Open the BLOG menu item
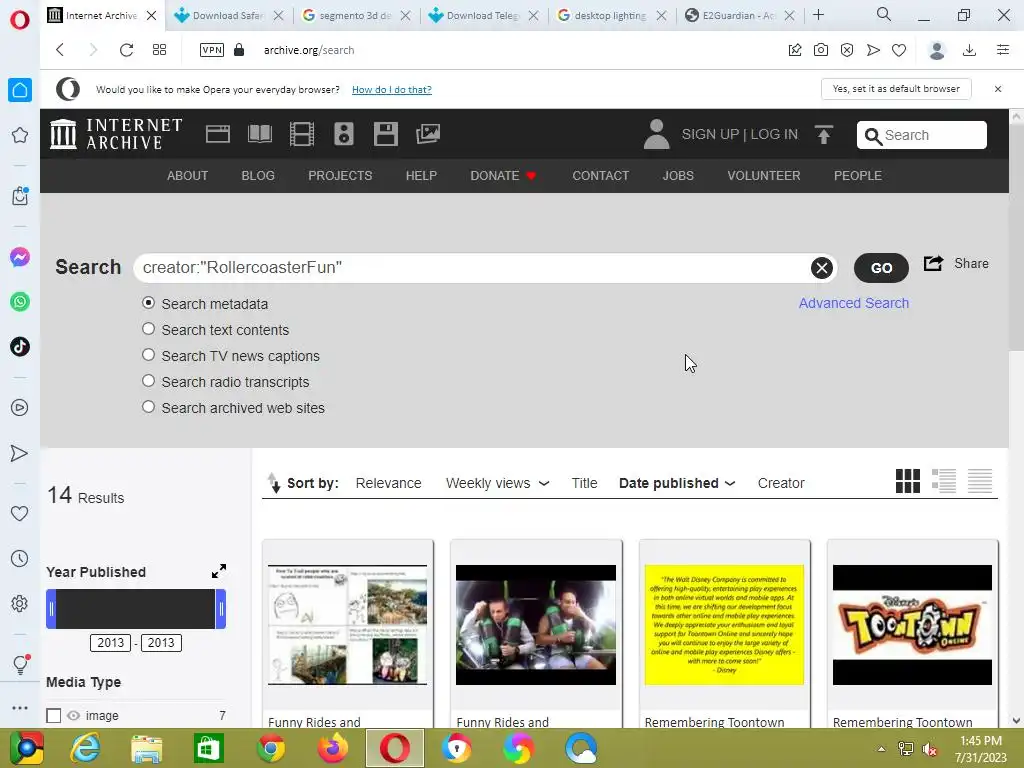Image resolution: width=1024 pixels, height=768 pixels. 258,176
